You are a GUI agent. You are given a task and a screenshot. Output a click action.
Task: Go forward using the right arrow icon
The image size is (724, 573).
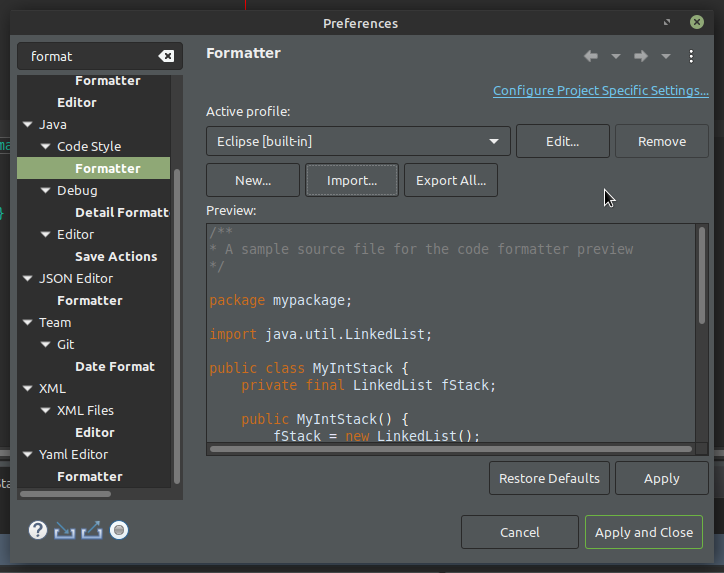(641, 56)
